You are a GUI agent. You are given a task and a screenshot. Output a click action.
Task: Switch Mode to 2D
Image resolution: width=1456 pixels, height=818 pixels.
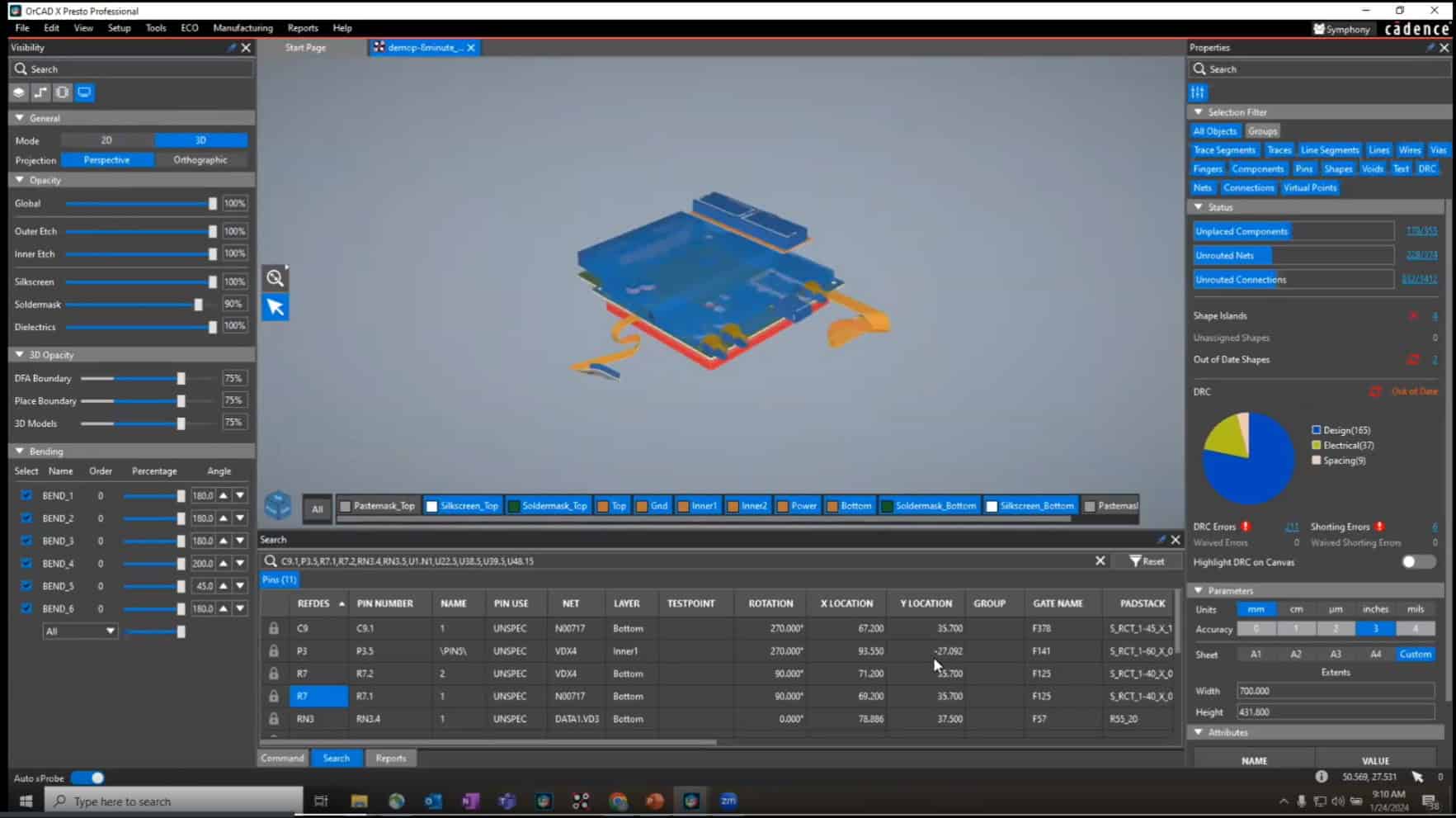point(106,140)
